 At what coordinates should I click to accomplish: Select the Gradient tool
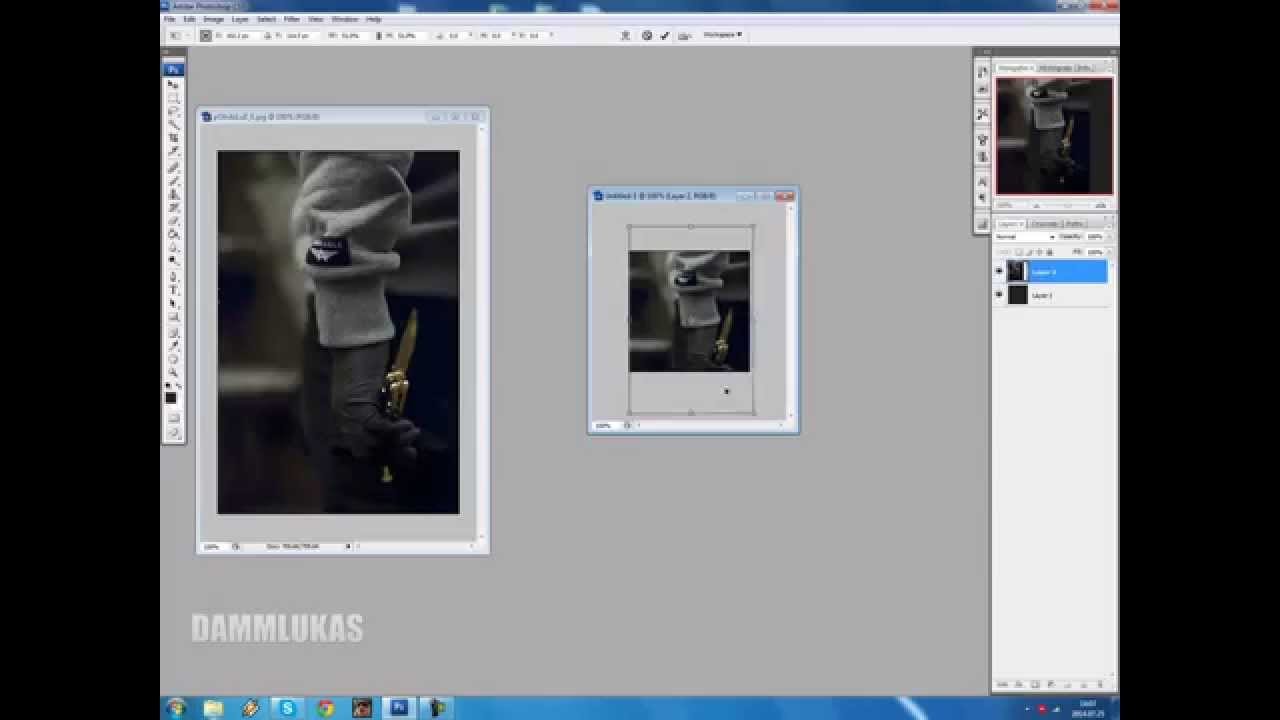173,233
